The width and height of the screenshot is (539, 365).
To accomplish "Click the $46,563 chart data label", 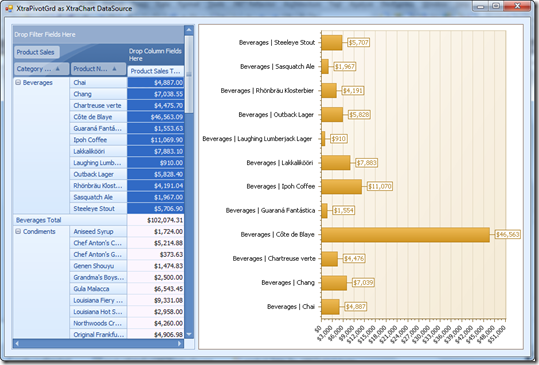I will (508, 235).
